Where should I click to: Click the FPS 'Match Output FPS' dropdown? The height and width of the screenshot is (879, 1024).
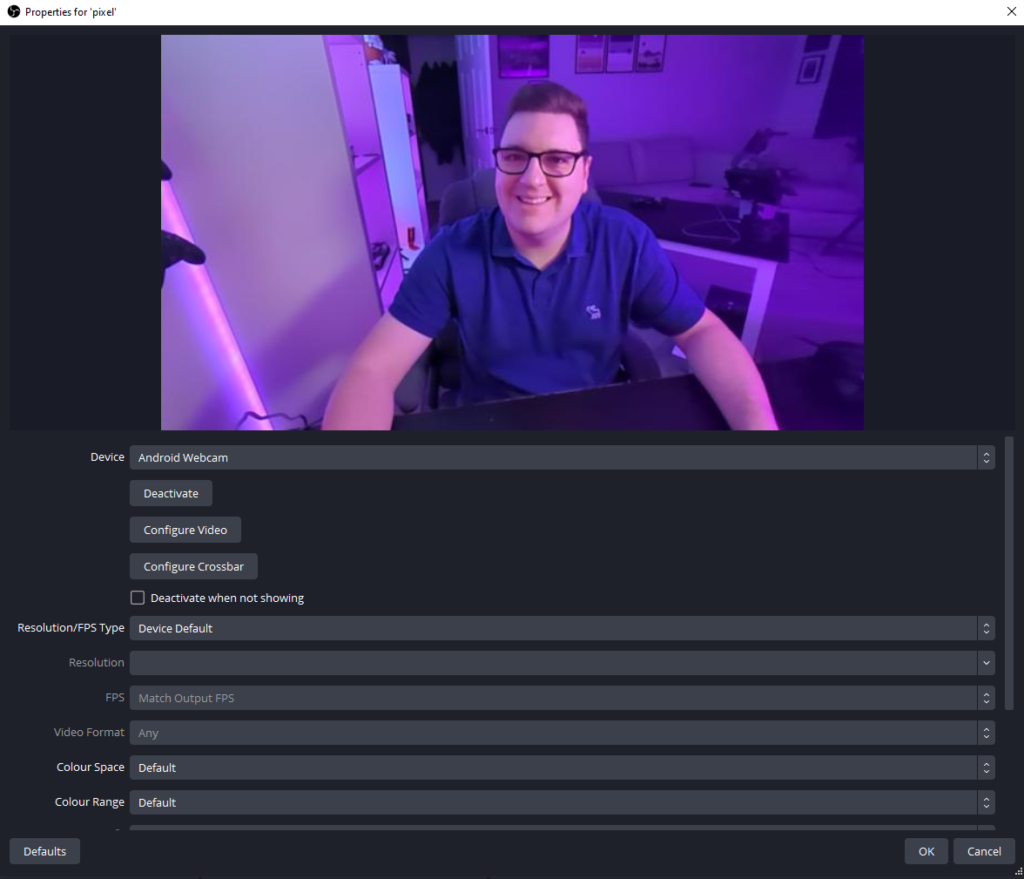(x=561, y=698)
